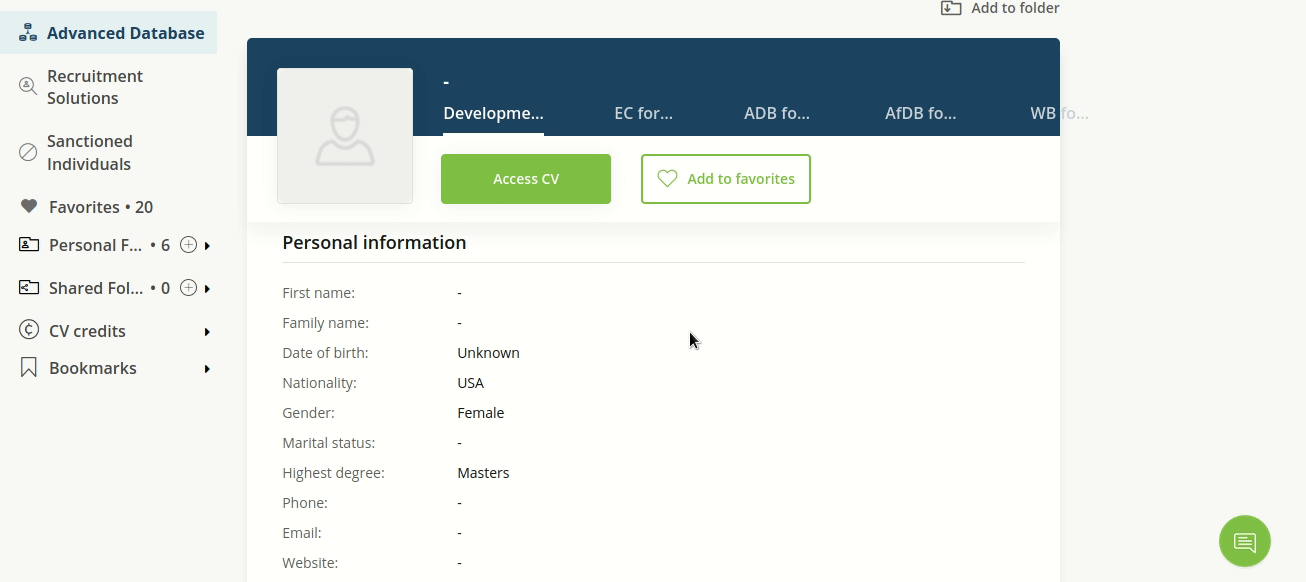Image resolution: width=1306 pixels, height=582 pixels.
Task: Click the Family name: label
Action: (325, 323)
